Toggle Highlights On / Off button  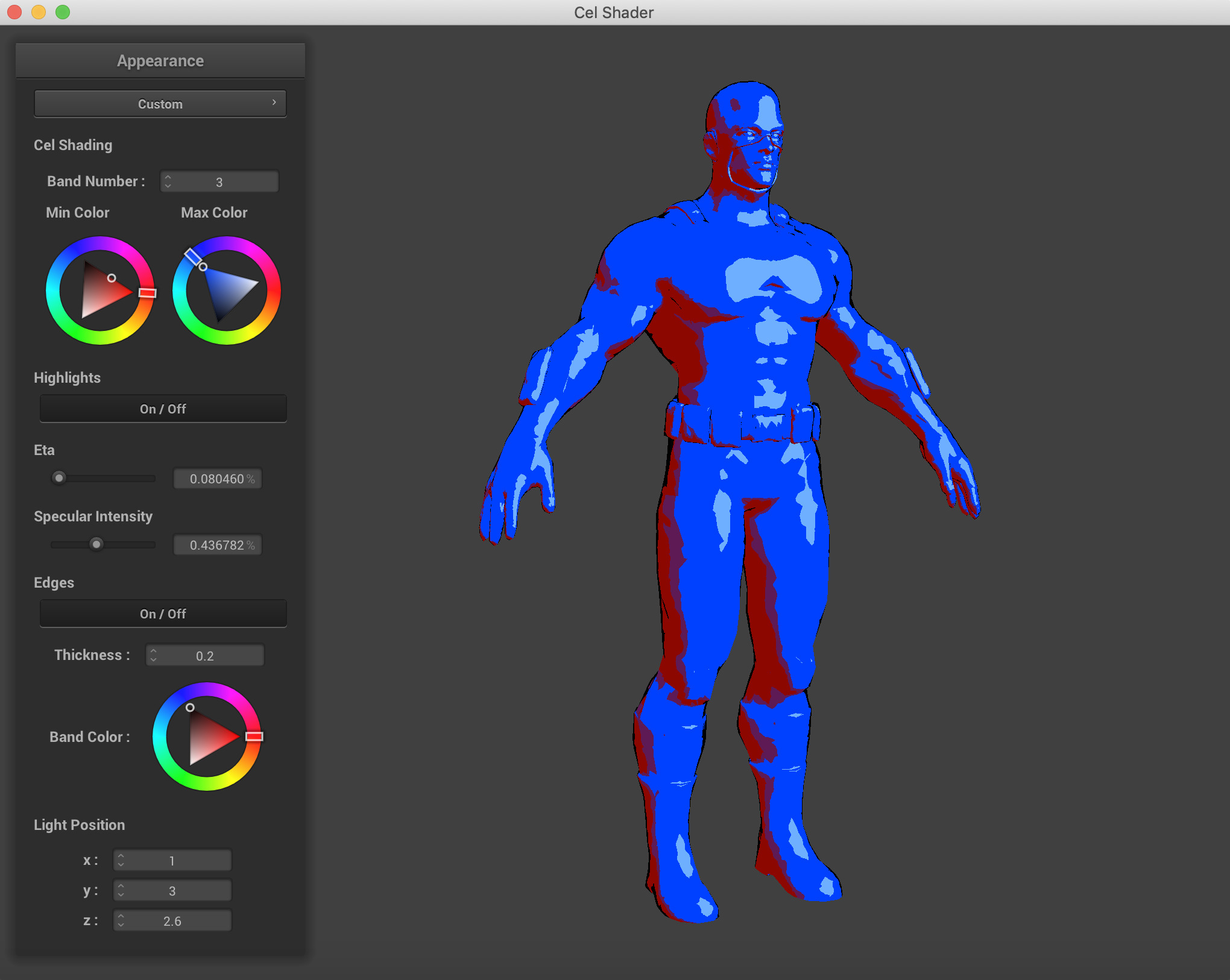coord(163,409)
